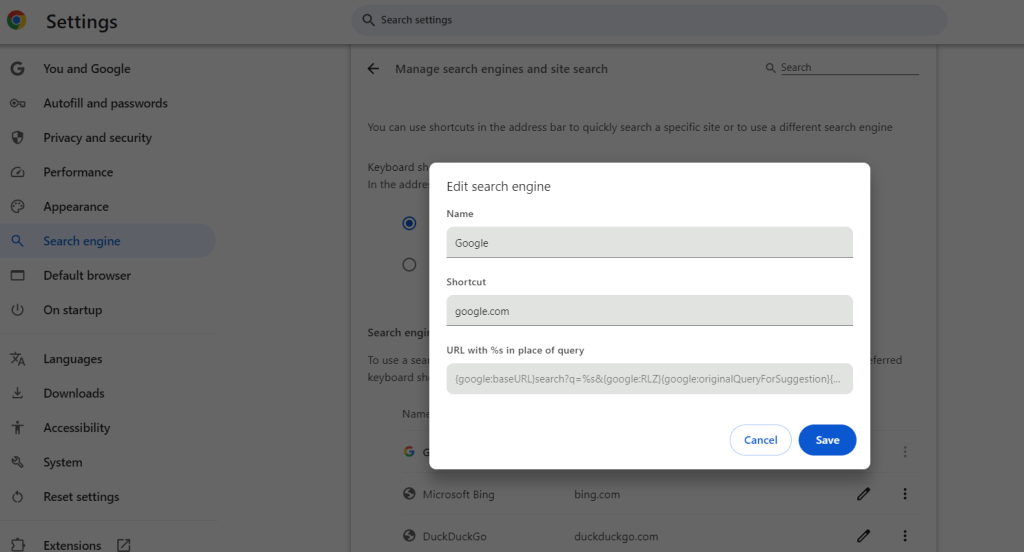Click the Chrome logo beside Settings

tap(17, 20)
